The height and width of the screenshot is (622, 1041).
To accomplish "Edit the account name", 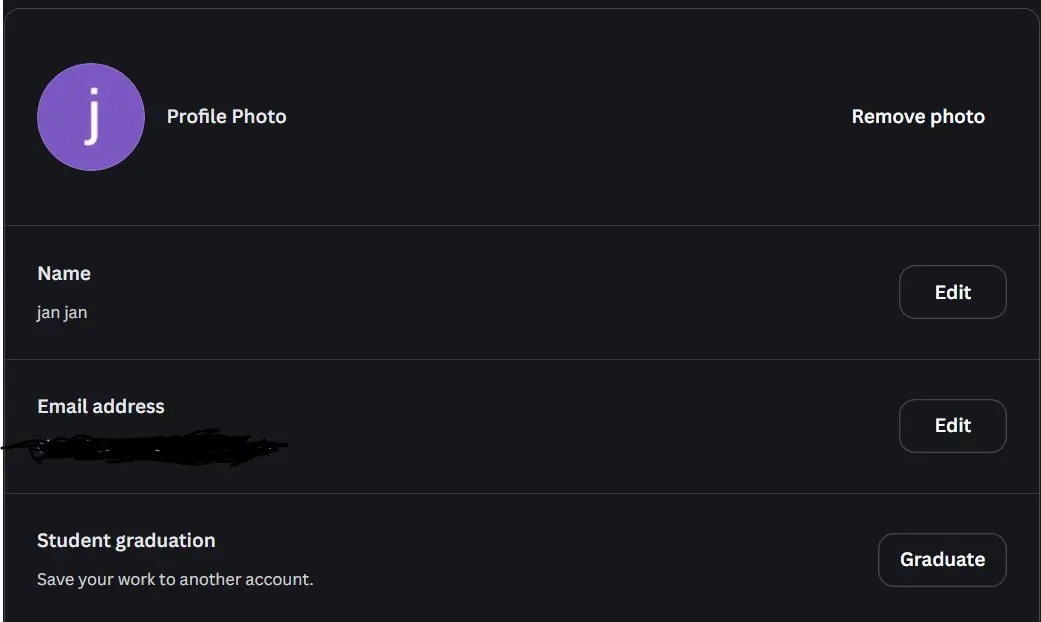I will (953, 292).
